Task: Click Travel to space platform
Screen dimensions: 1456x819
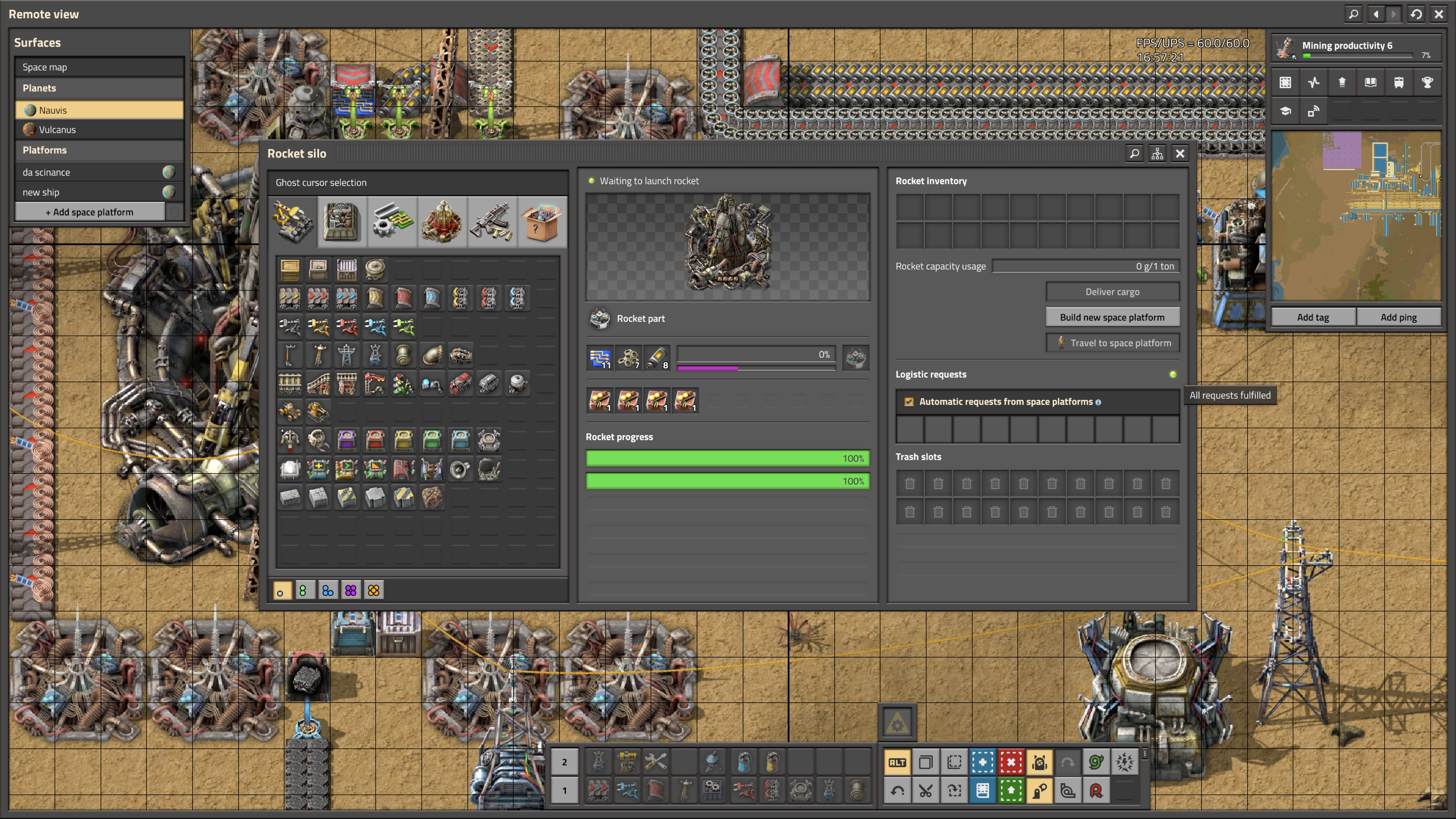Action: pyautogui.click(x=1112, y=342)
